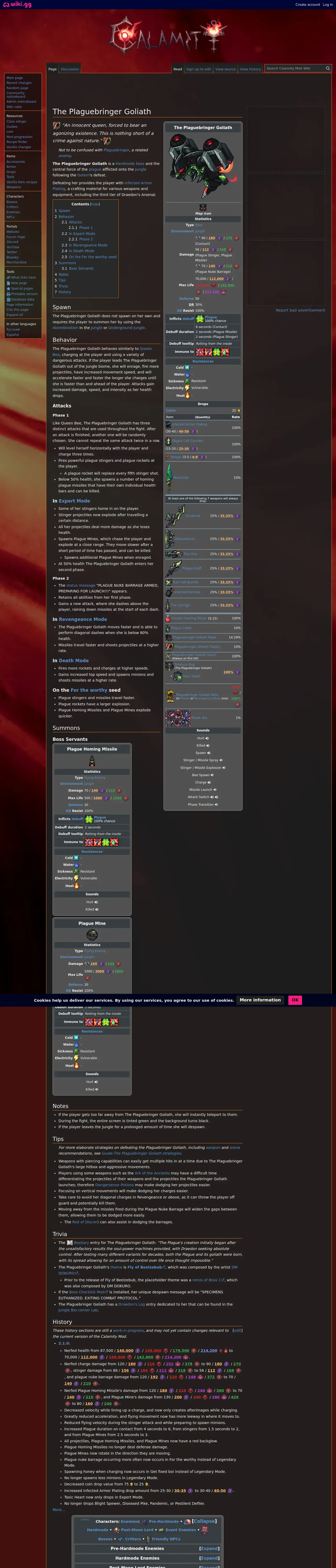The width and height of the screenshot is (336, 1568).
Task: Click the Greater Healing Potion icon
Action: [168, 618]
